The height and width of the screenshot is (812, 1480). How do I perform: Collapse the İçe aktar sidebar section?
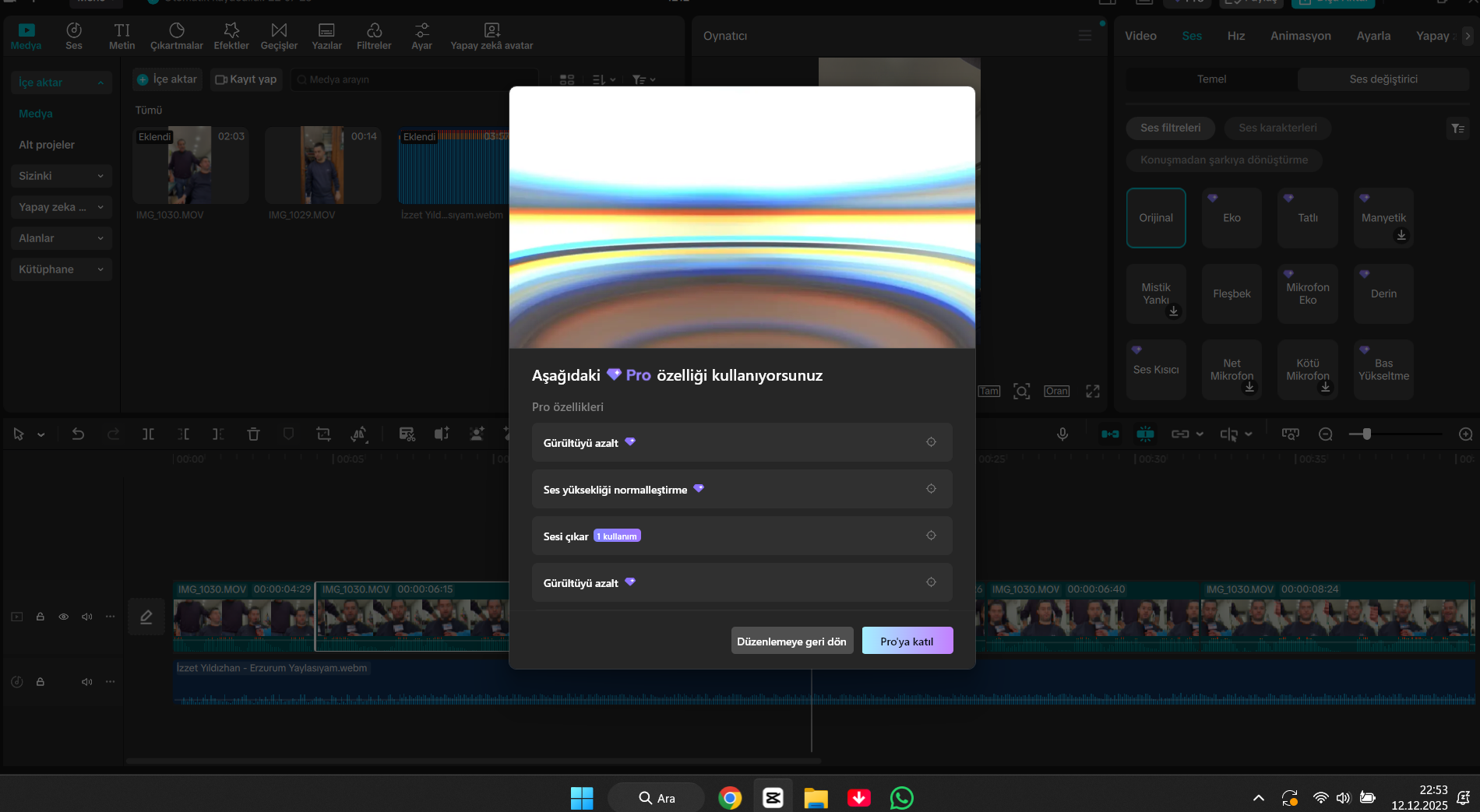(62, 83)
